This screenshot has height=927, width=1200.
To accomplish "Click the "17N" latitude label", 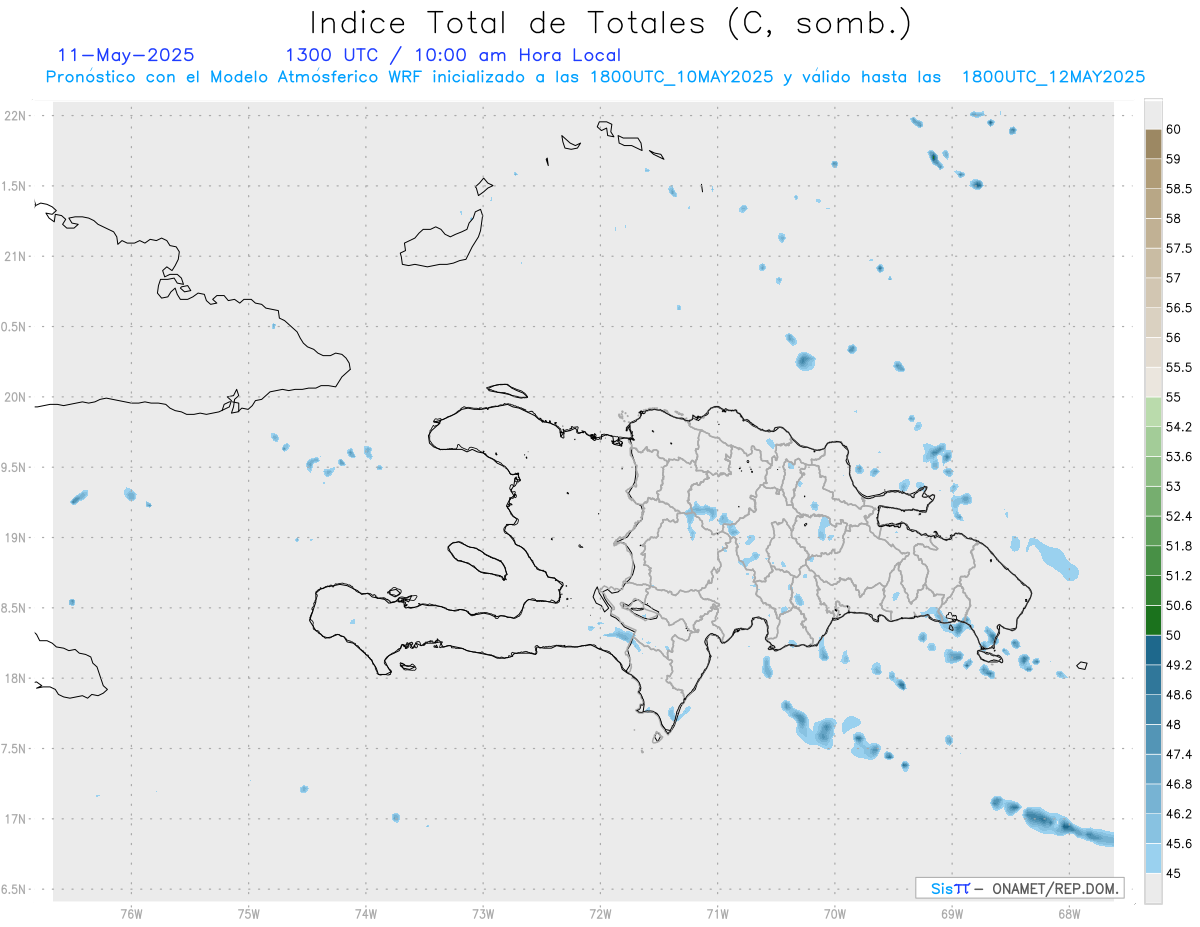I will click(x=14, y=819).
